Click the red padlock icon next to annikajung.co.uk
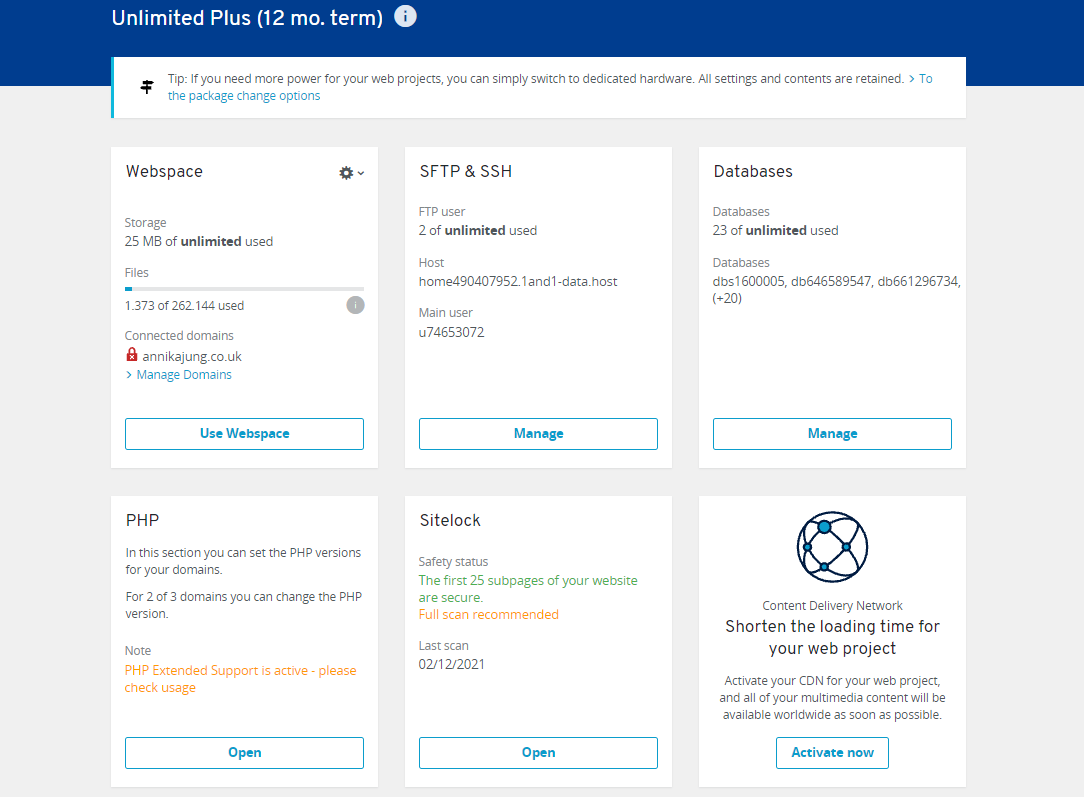The image size is (1084, 797). pos(132,355)
